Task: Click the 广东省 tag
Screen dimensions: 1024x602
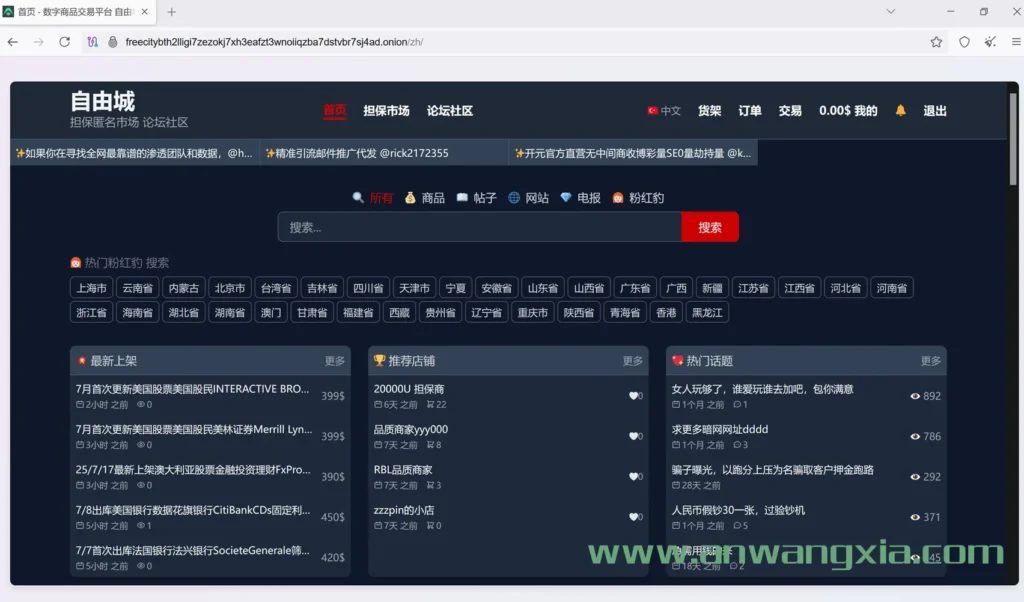Action: [x=635, y=288]
